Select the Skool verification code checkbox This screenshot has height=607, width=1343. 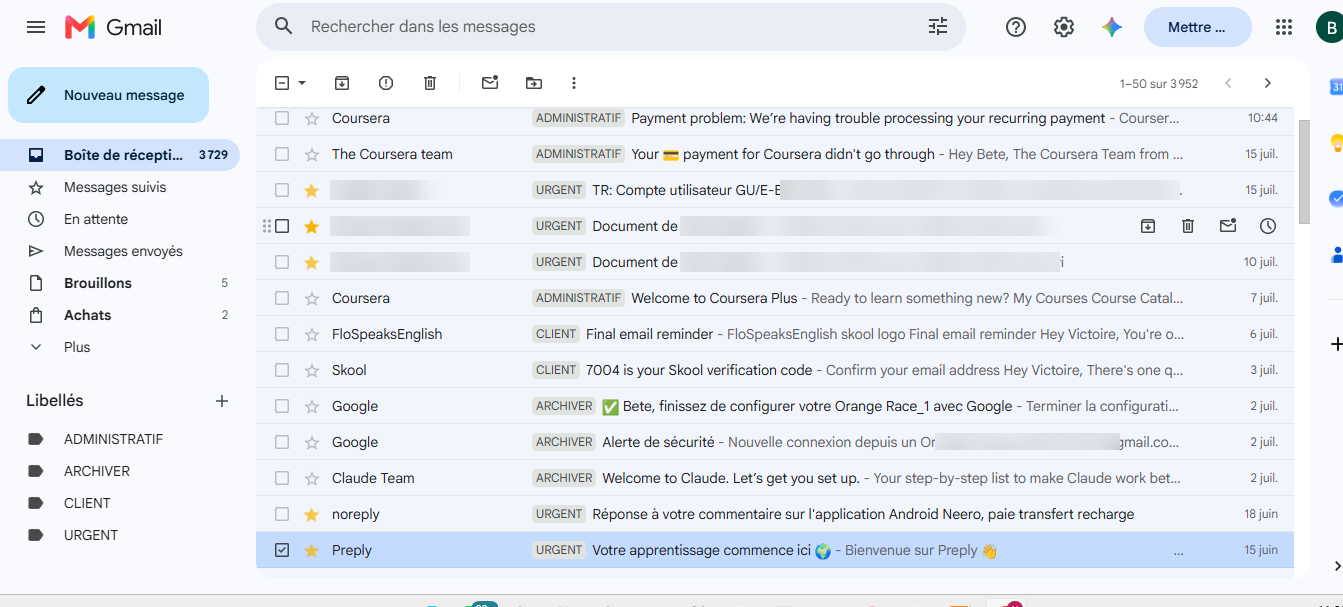tap(282, 370)
